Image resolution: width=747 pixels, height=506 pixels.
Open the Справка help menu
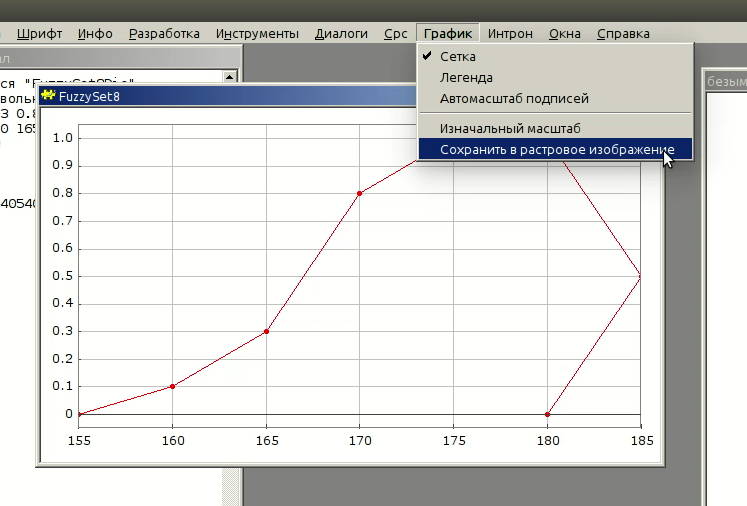point(623,34)
